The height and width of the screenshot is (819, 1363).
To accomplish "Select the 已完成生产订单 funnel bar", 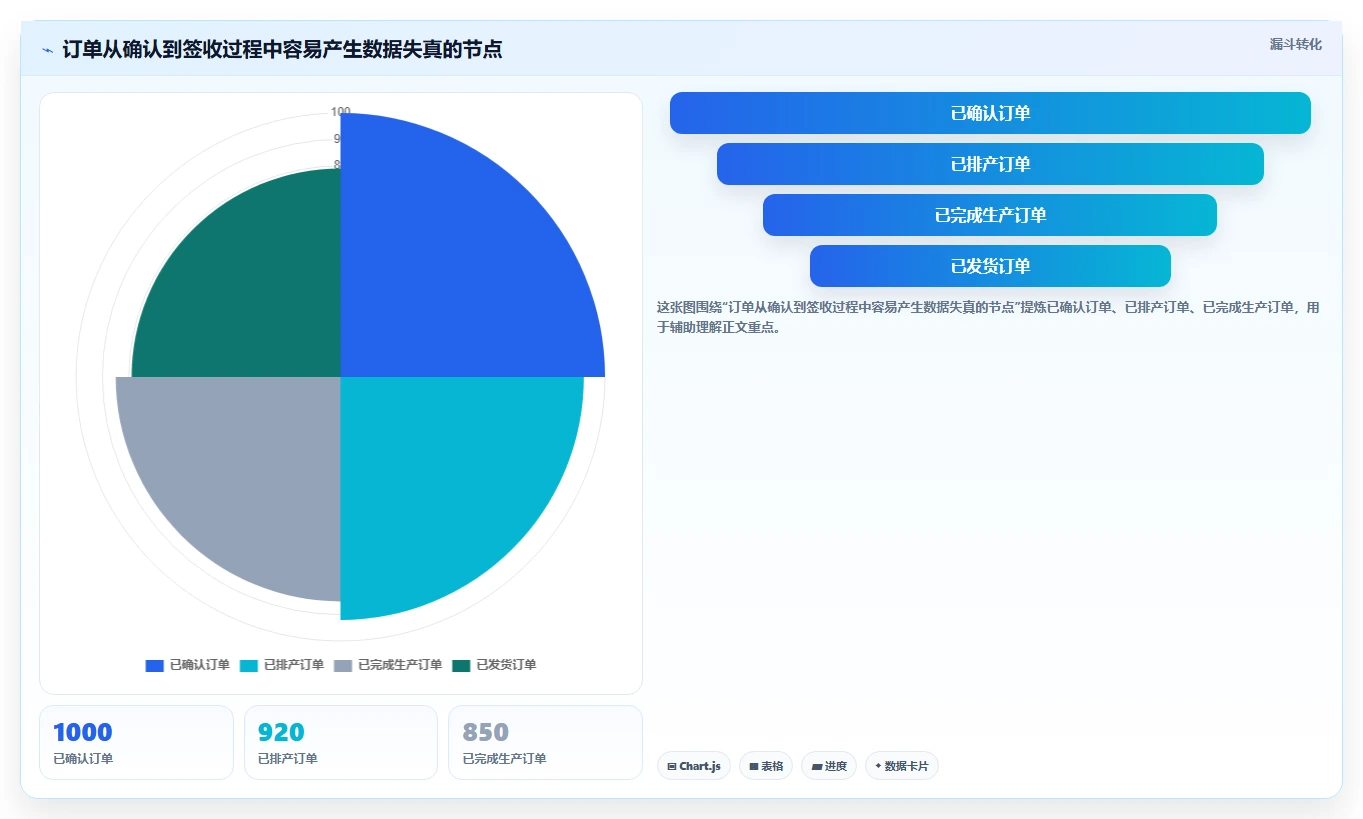I will coord(990,215).
